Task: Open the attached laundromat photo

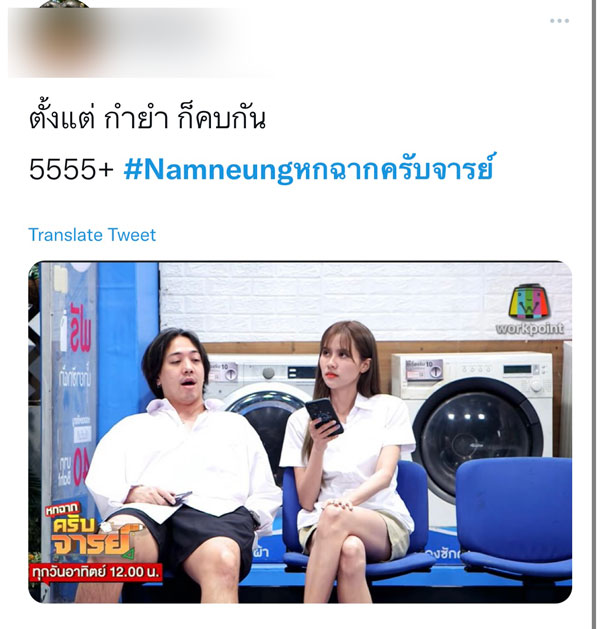Action: pos(300,432)
